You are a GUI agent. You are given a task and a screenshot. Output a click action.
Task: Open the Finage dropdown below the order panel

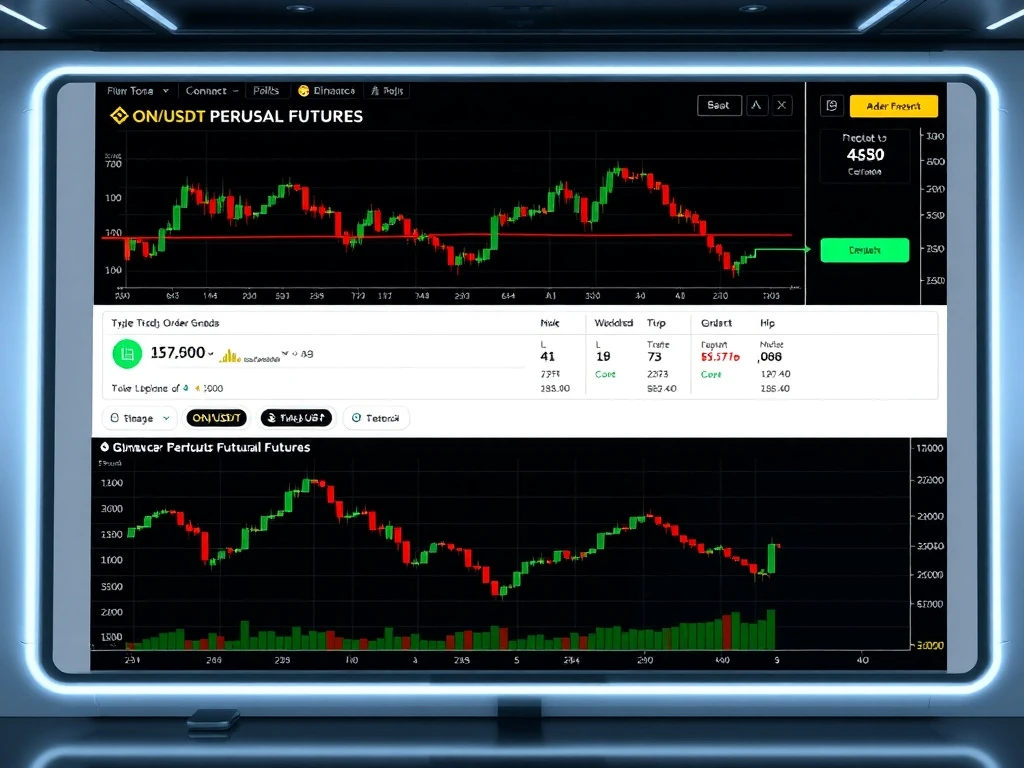click(139, 418)
